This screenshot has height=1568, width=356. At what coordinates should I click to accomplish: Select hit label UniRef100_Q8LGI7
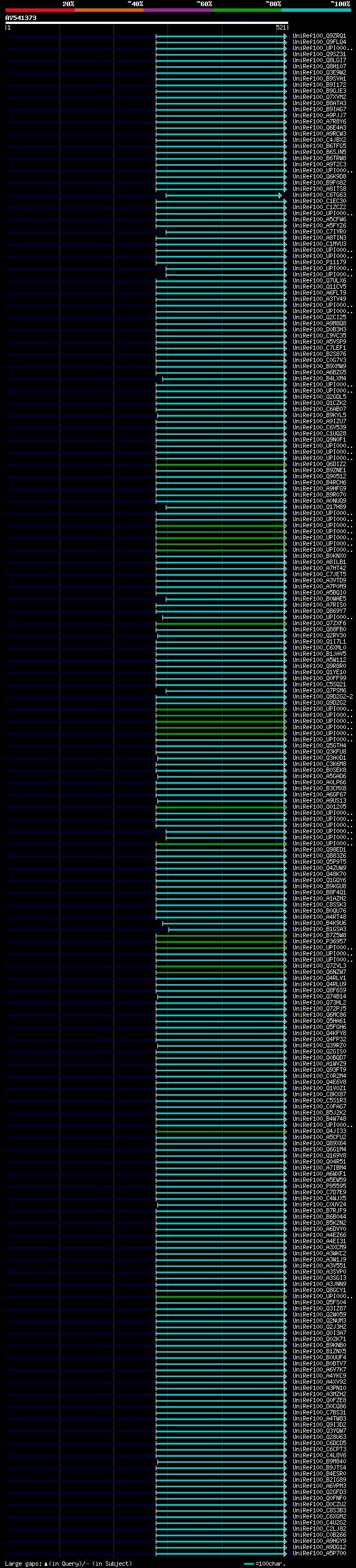tap(319, 60)
